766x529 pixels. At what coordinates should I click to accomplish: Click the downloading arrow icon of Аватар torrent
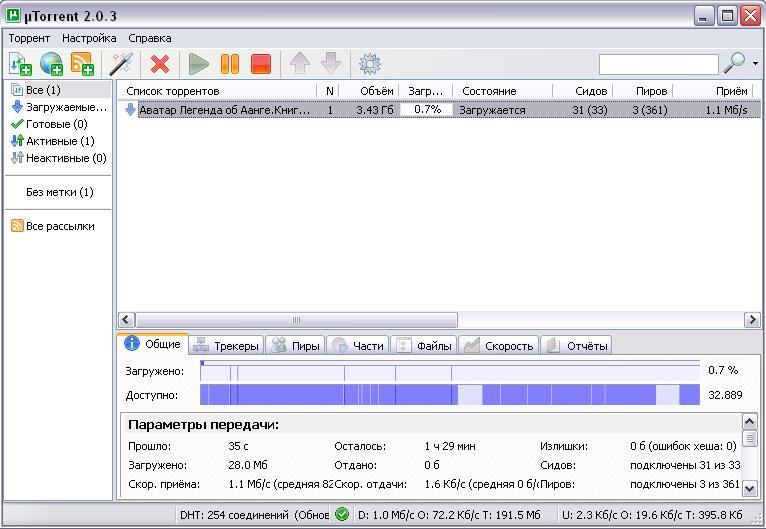(130, 109)
